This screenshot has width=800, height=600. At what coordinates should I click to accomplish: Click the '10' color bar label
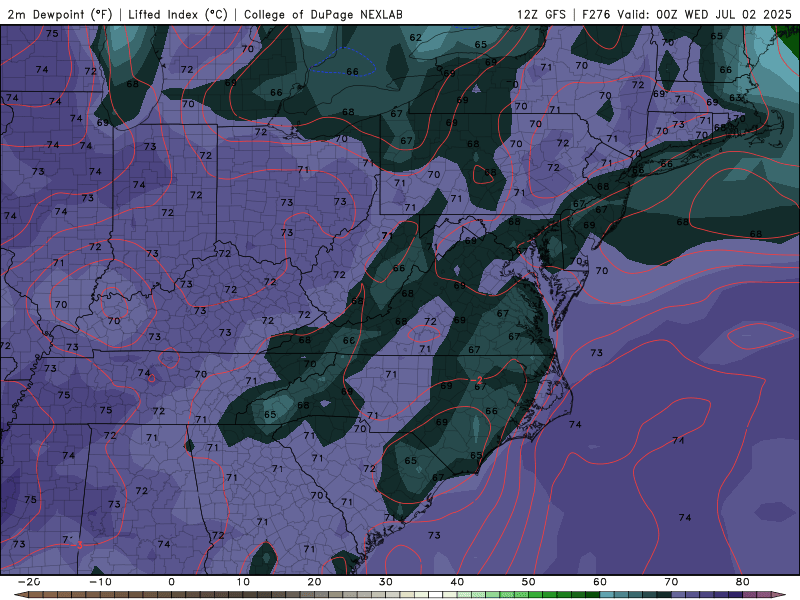[243, 582]
